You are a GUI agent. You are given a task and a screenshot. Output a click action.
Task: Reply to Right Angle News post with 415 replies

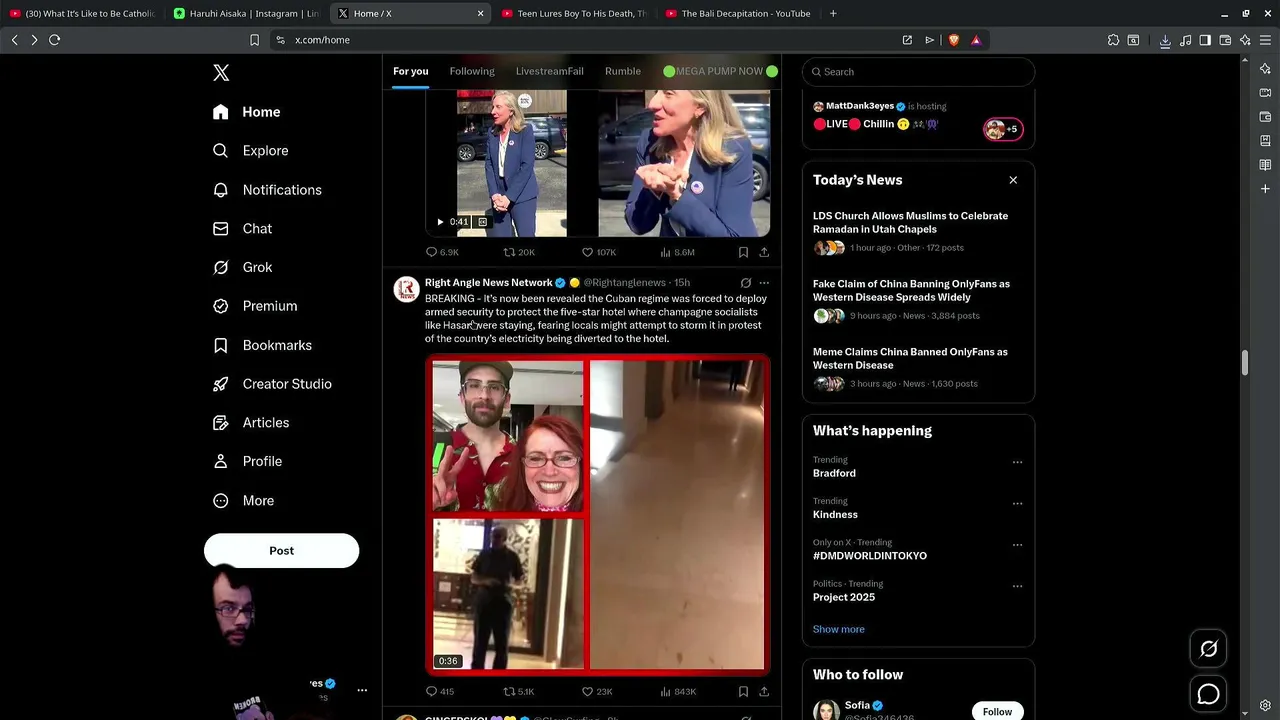[x=440, y=691]
